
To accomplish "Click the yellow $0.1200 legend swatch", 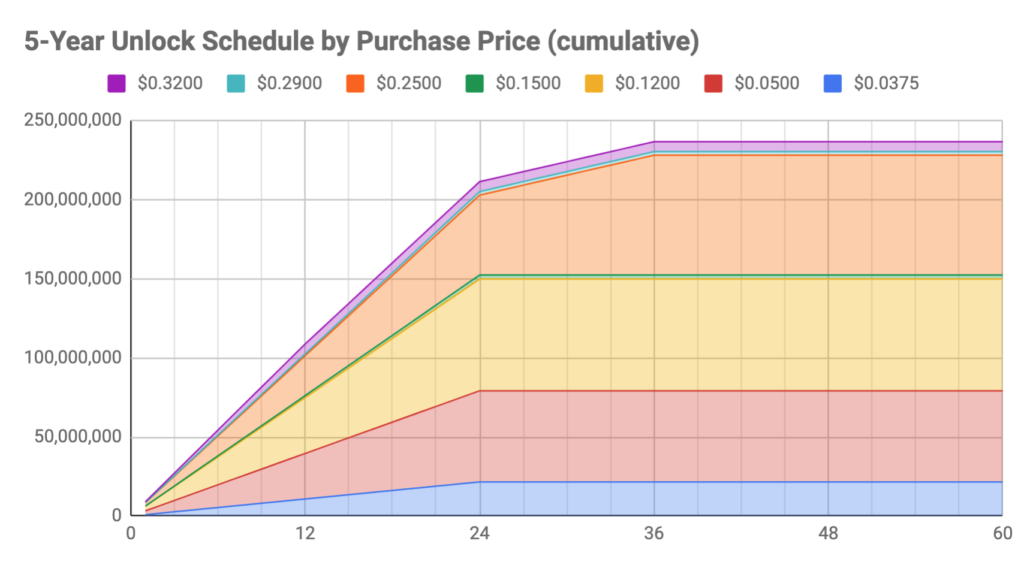I will click(x=594, y=84).
